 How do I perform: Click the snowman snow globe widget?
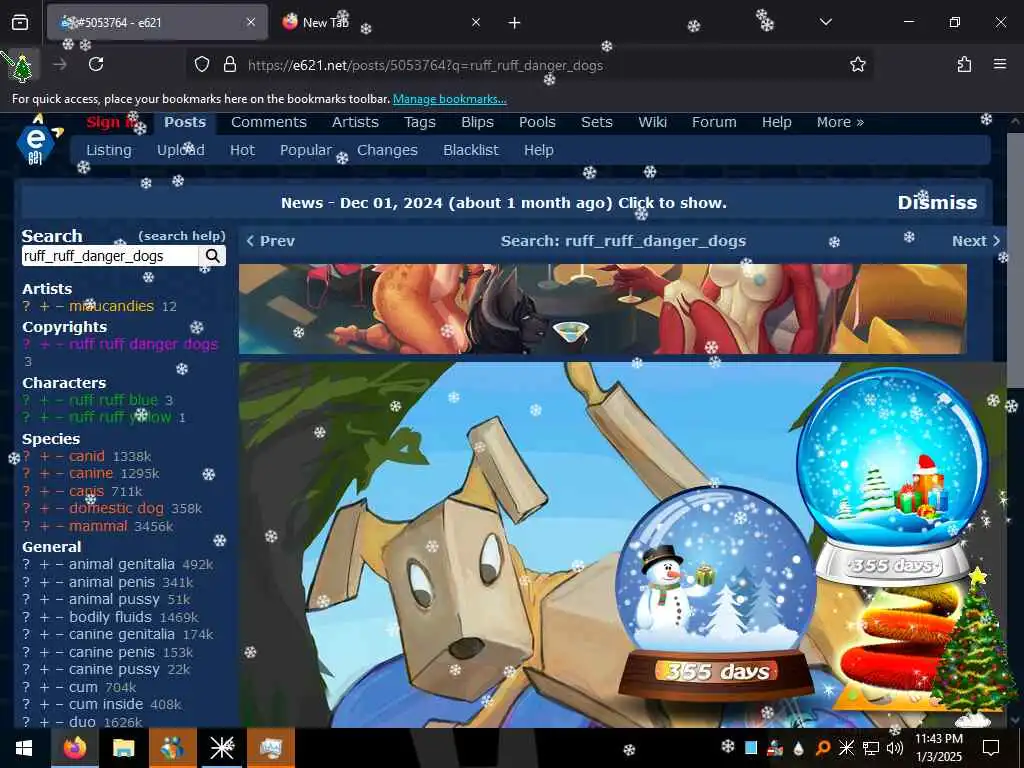[x=716, y=593]
